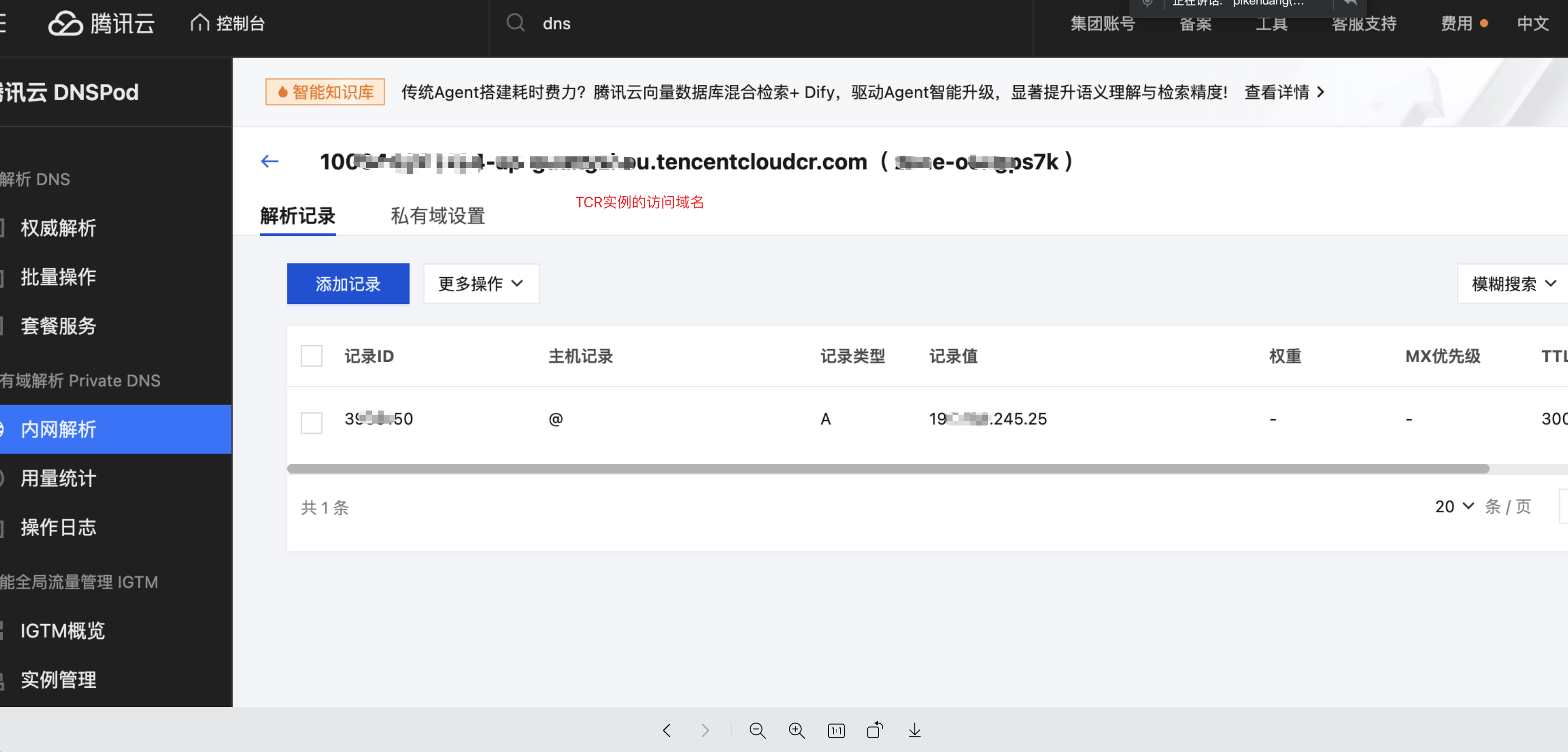Open the 客服支持 menu

pos(1364,24)
